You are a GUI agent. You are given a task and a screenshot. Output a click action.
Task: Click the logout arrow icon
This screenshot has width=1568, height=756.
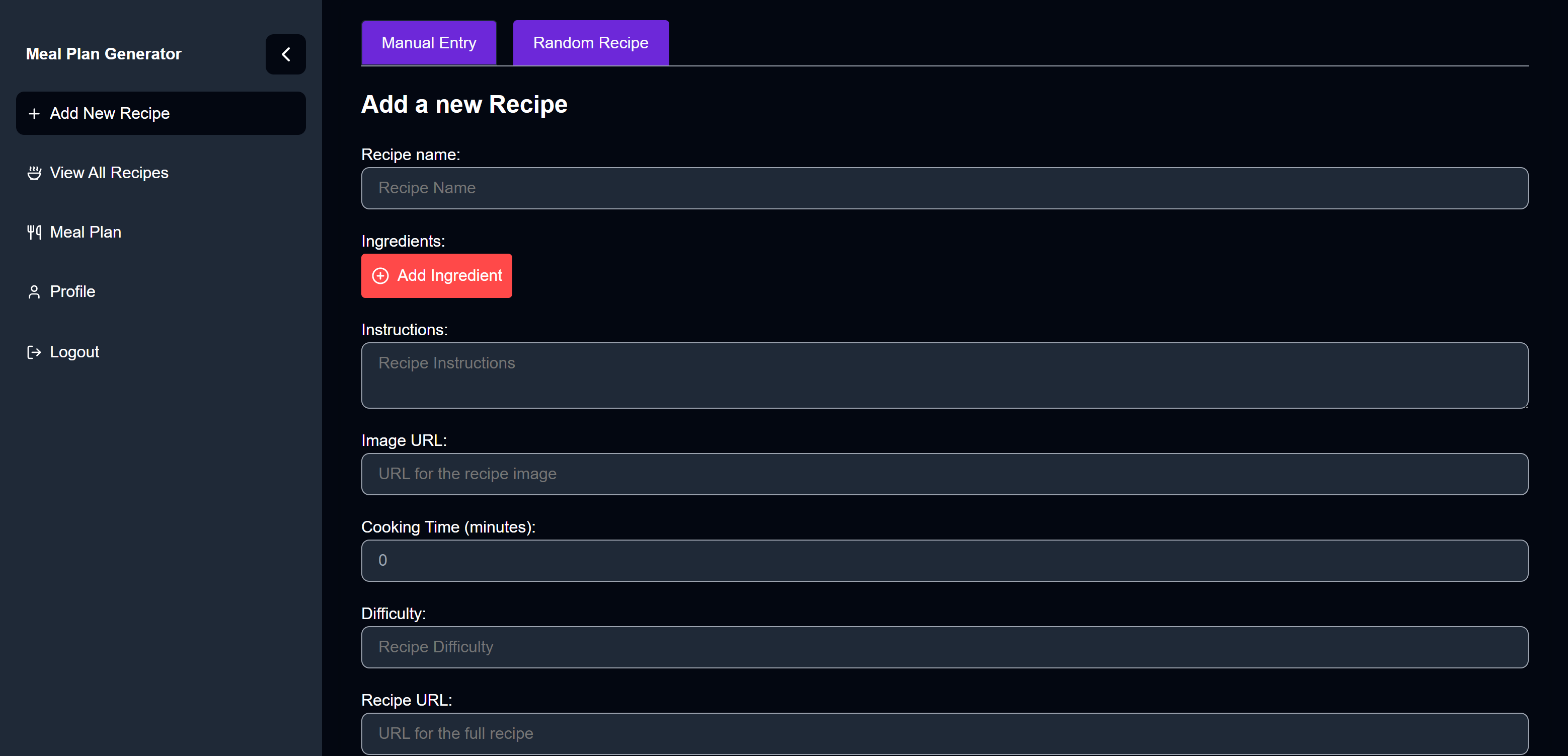(x=34, y=352)
